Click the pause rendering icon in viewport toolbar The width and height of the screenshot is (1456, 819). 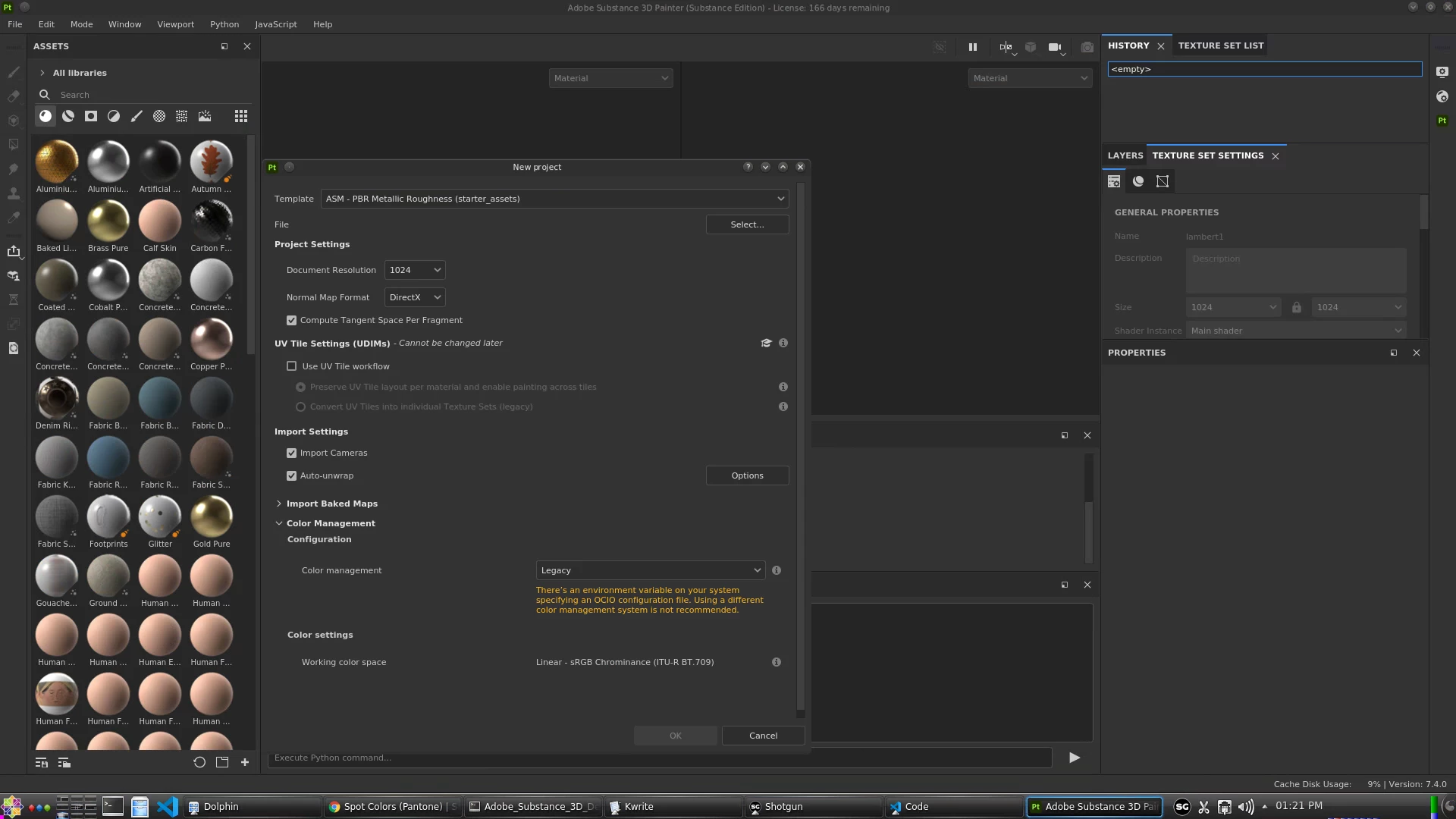tap(972, 47)
